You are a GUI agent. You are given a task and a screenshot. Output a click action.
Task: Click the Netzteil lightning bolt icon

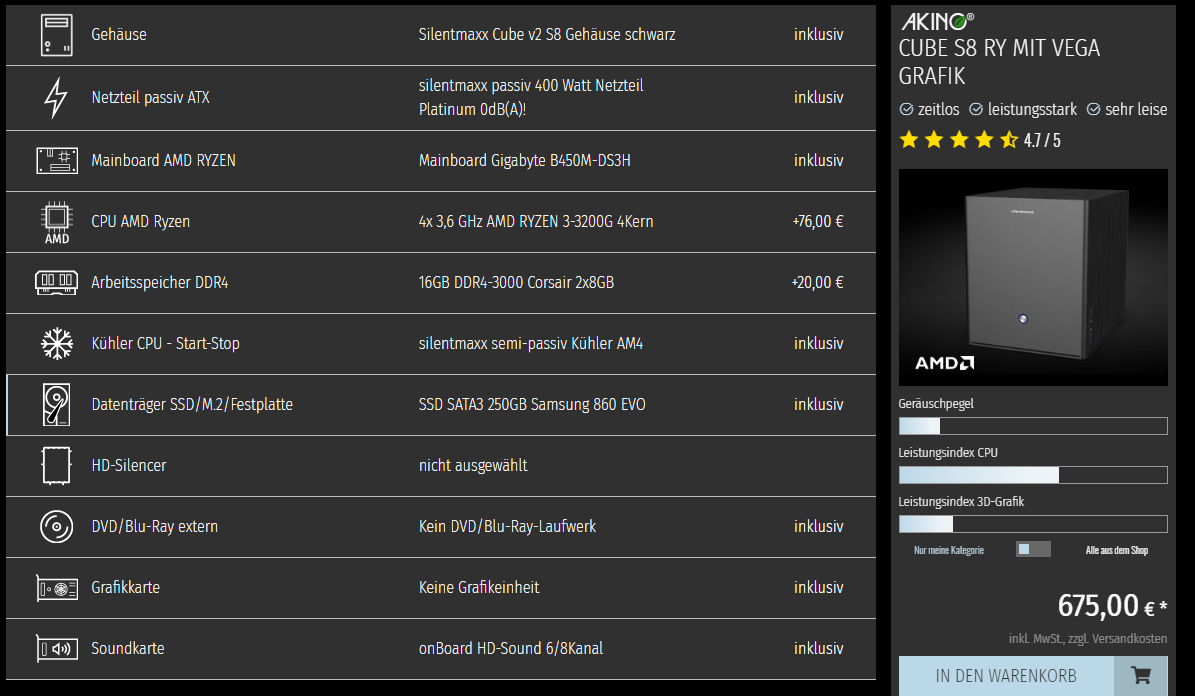pyautogui.click(x=56, y=98)
